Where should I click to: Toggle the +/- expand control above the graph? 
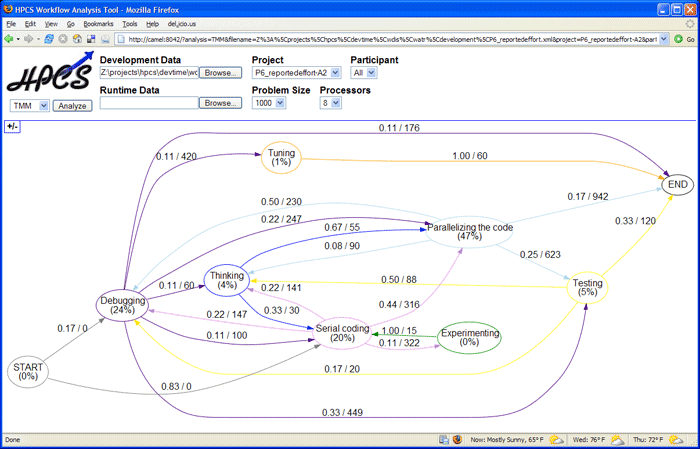pyautogui.click(x=11, y=126)
